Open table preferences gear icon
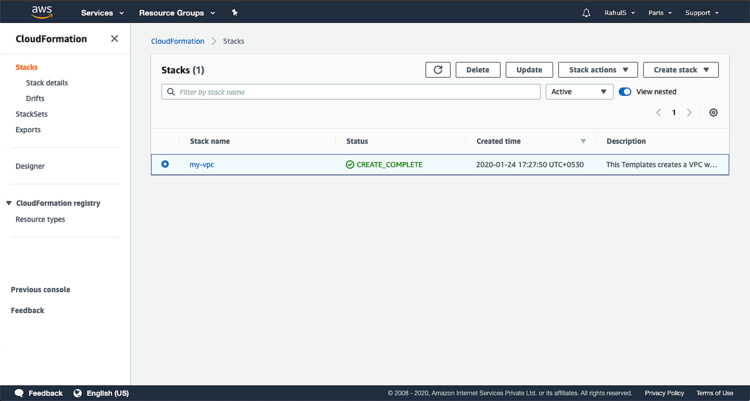Image resolution: width=750 pixels, height=401 pixels. click(x=713, y=113)
